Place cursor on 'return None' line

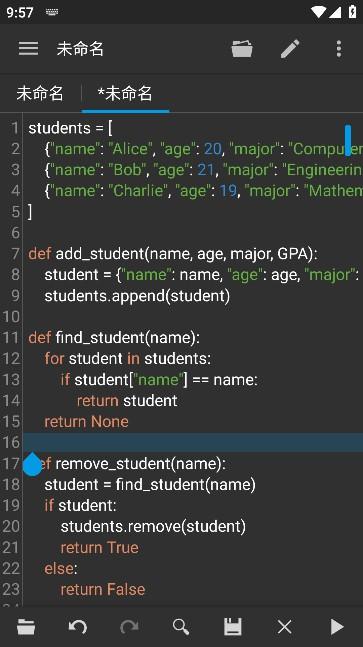pos(86,421)
